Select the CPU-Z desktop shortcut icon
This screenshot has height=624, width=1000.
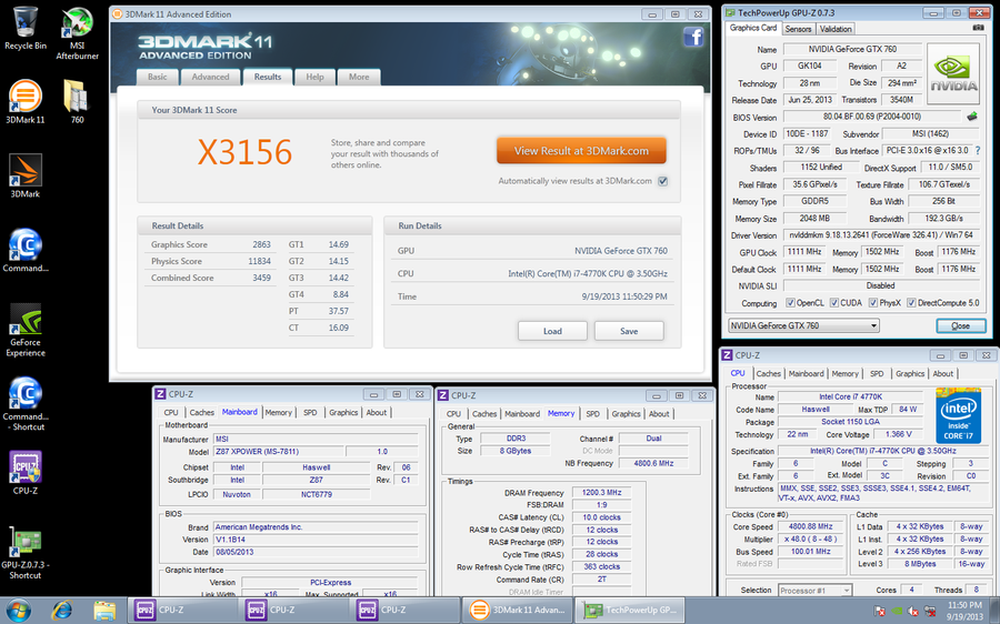coord(26,473)
